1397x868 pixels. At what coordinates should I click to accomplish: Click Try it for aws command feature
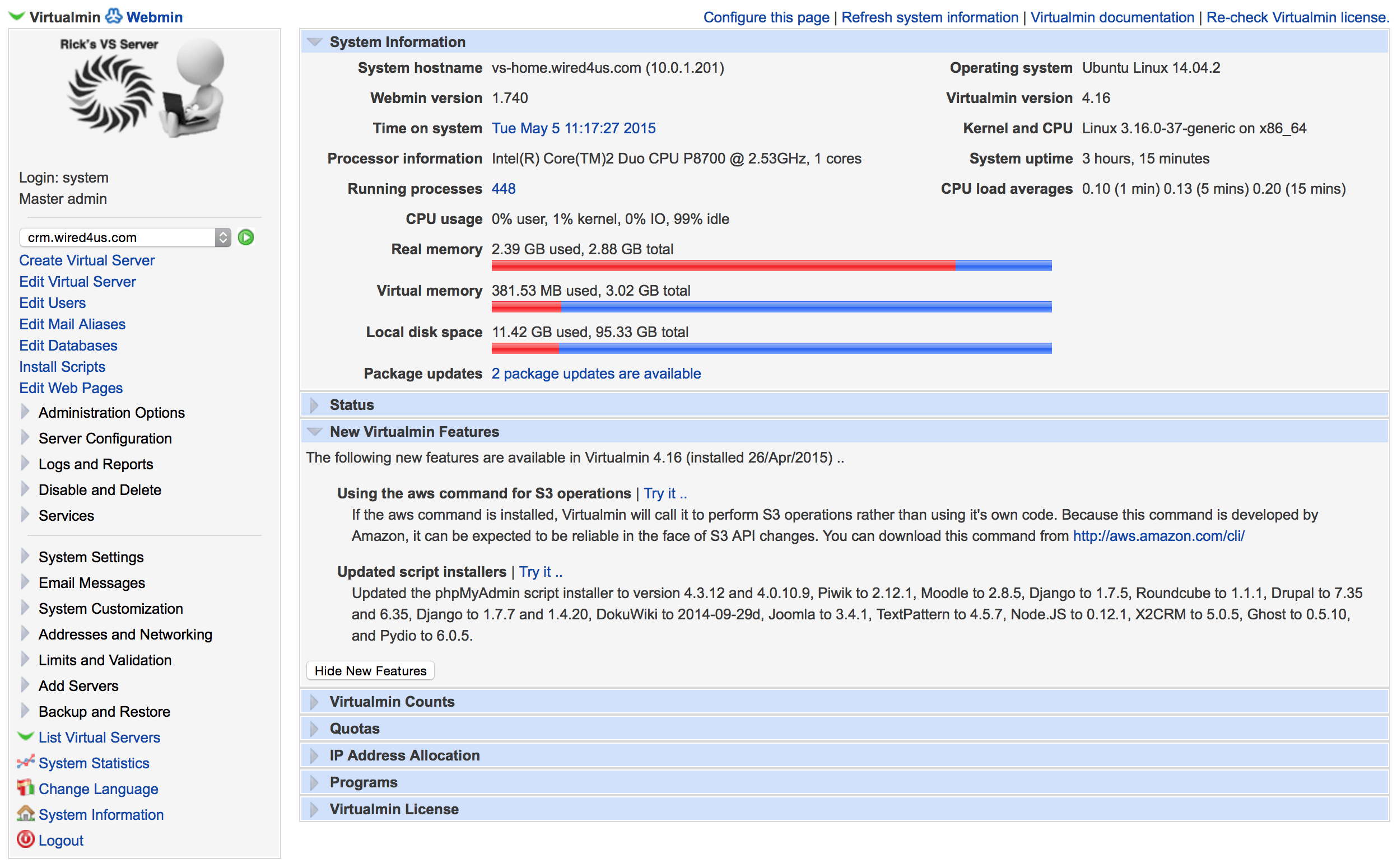(x=665, y=494)
